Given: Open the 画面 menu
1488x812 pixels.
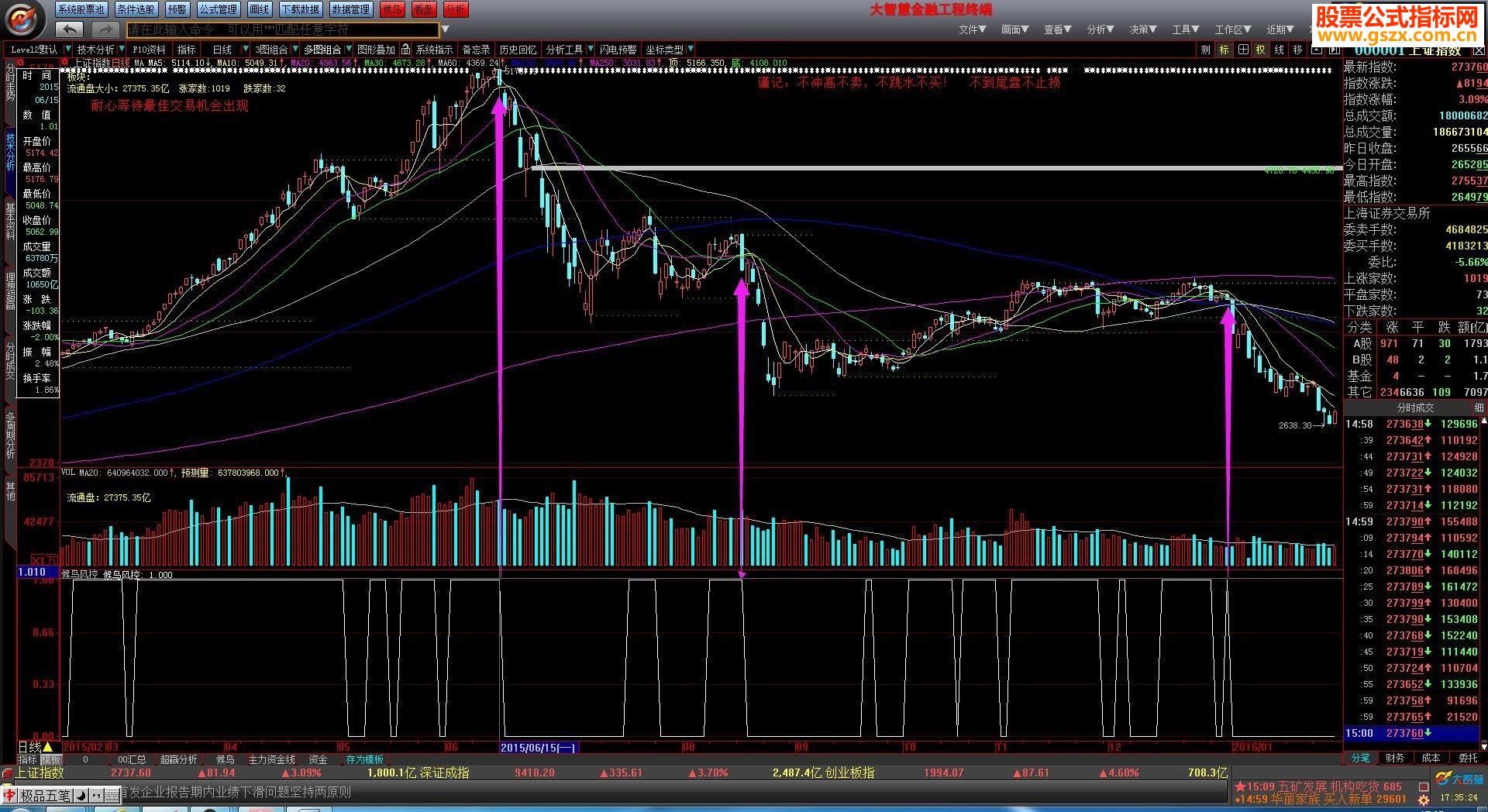Looking at the screenshot, I should click(x=1014, y=29).
